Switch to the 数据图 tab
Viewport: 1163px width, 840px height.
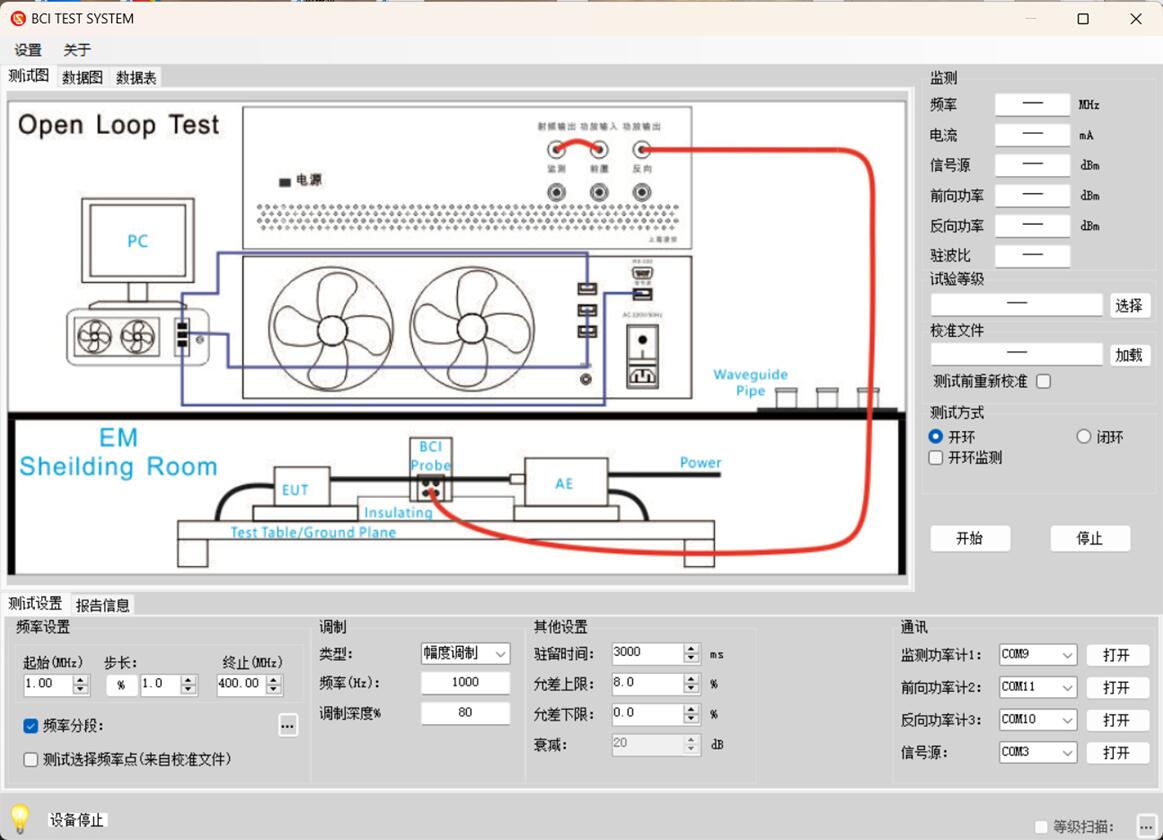click(x=82, y=76)
